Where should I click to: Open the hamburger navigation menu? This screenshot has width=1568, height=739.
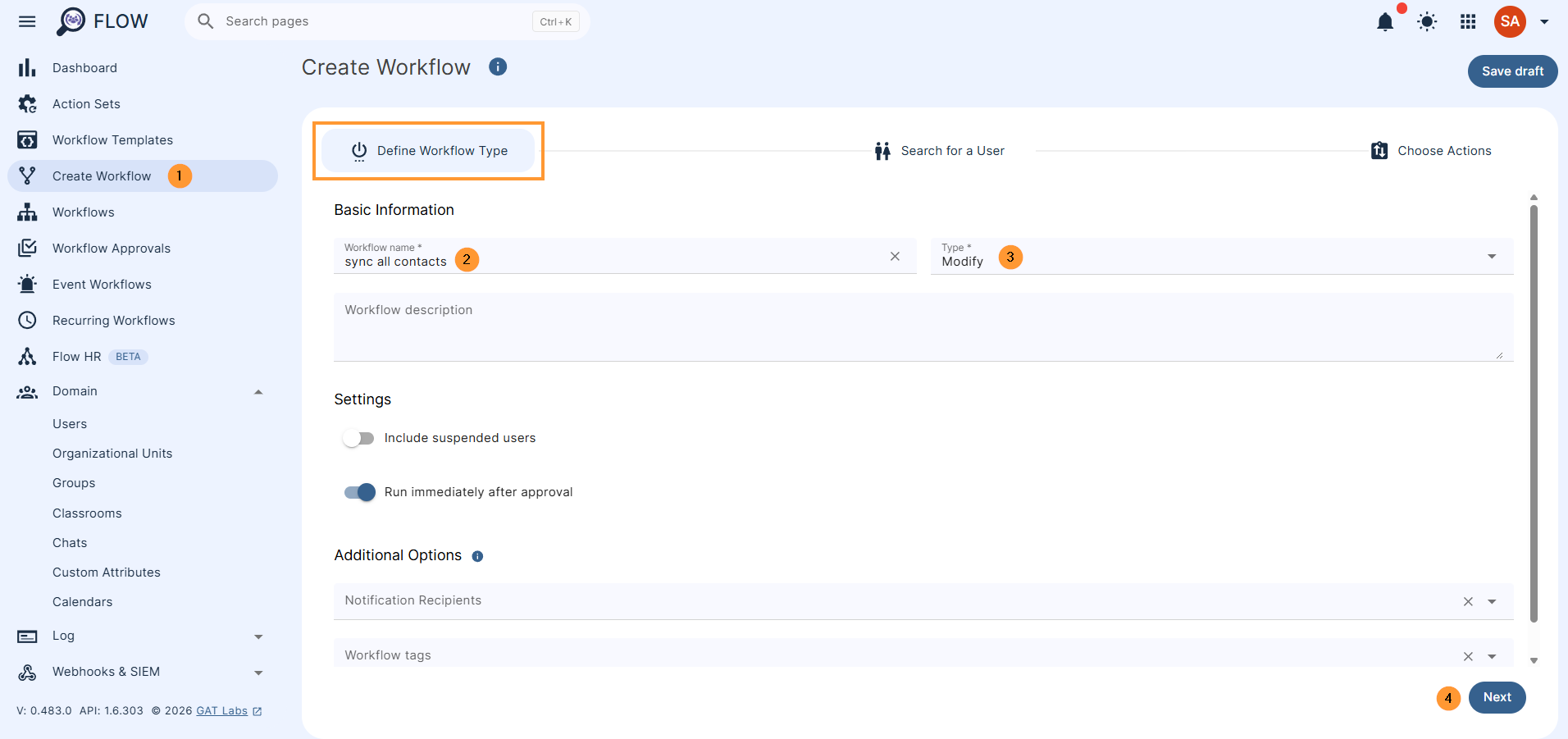[27, 21]
